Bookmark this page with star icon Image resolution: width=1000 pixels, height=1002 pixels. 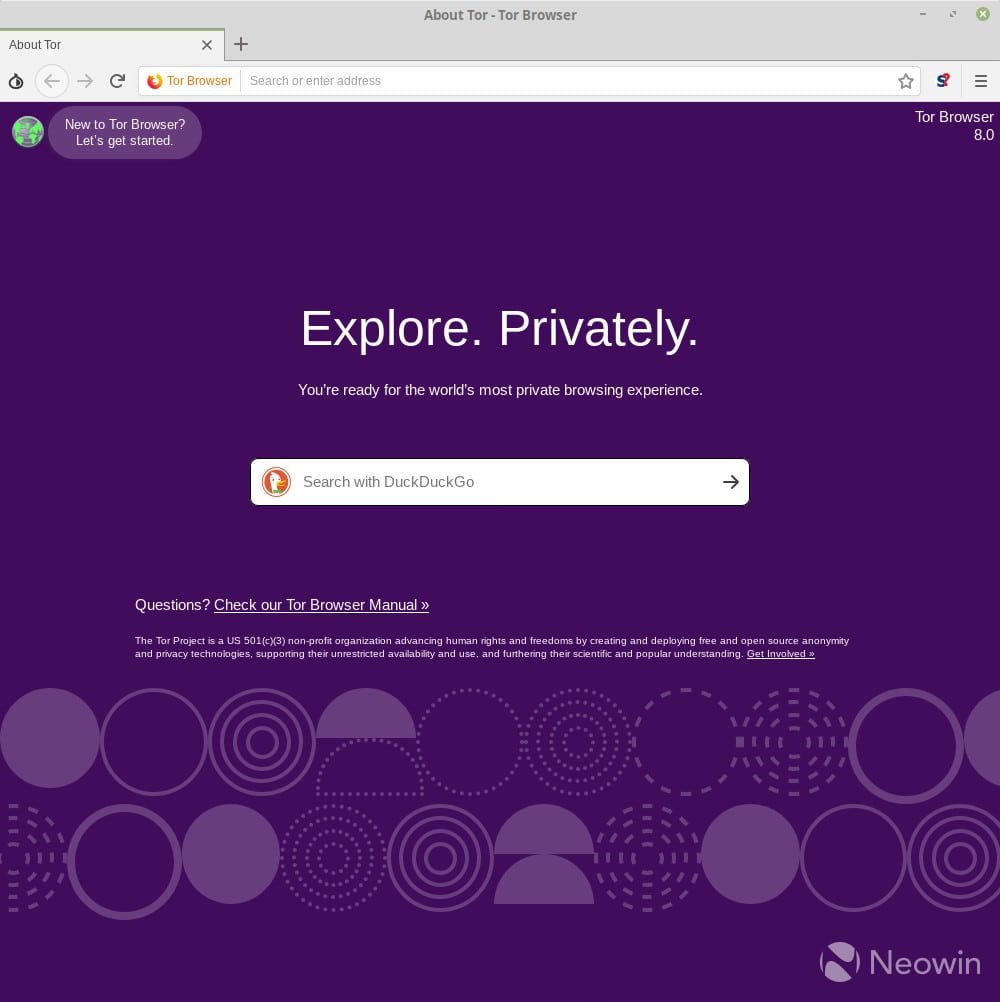tap(905, 81)
